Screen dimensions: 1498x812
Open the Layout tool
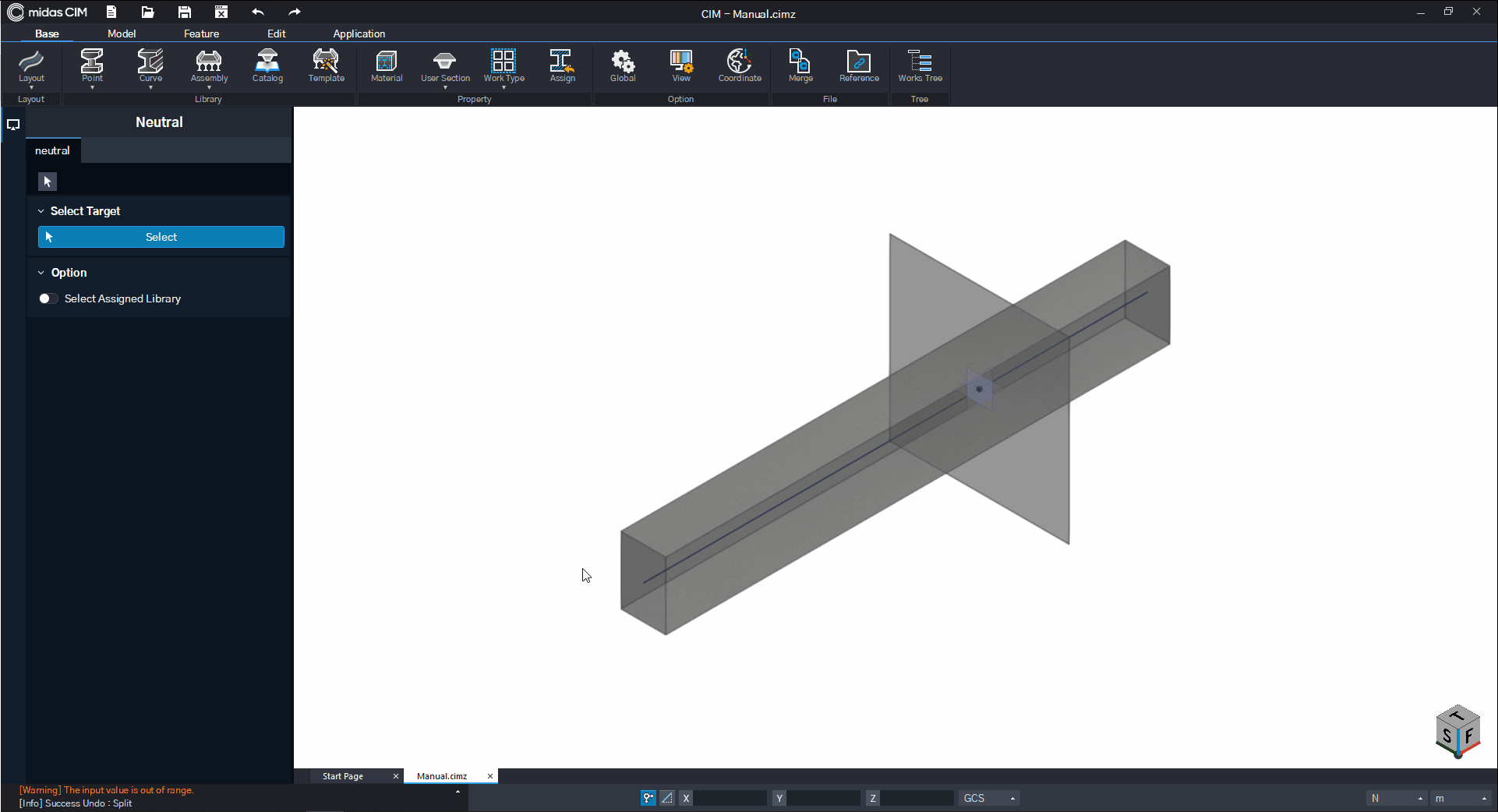(x=31, y=65)
